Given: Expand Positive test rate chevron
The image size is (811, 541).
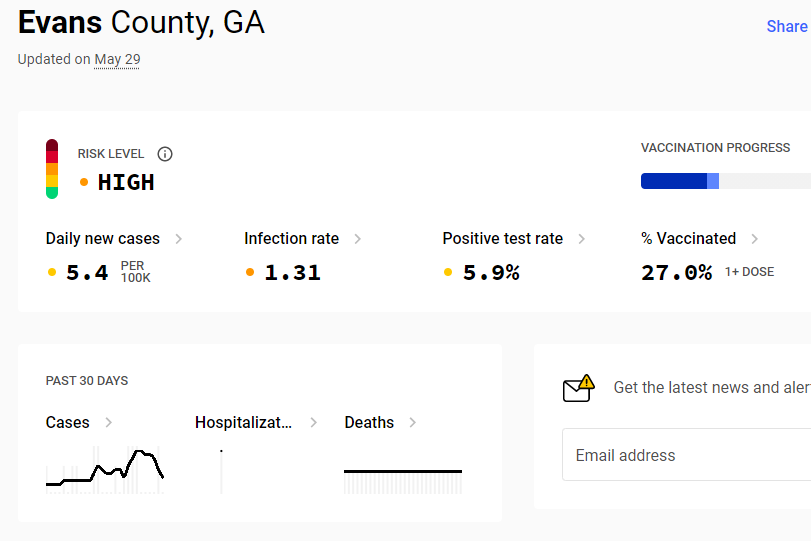Looking at the screenshot, I should 581,239.
